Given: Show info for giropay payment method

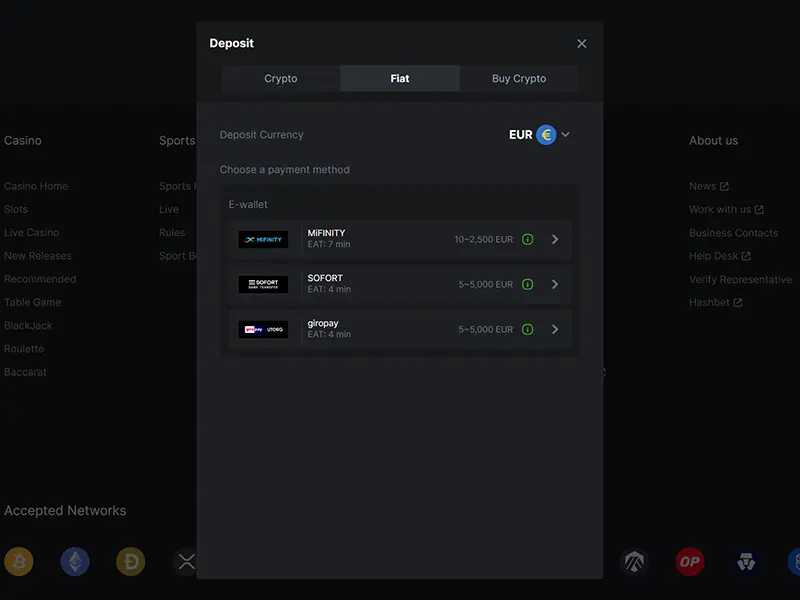Looking at the screenshot, I should click(528, 329).
